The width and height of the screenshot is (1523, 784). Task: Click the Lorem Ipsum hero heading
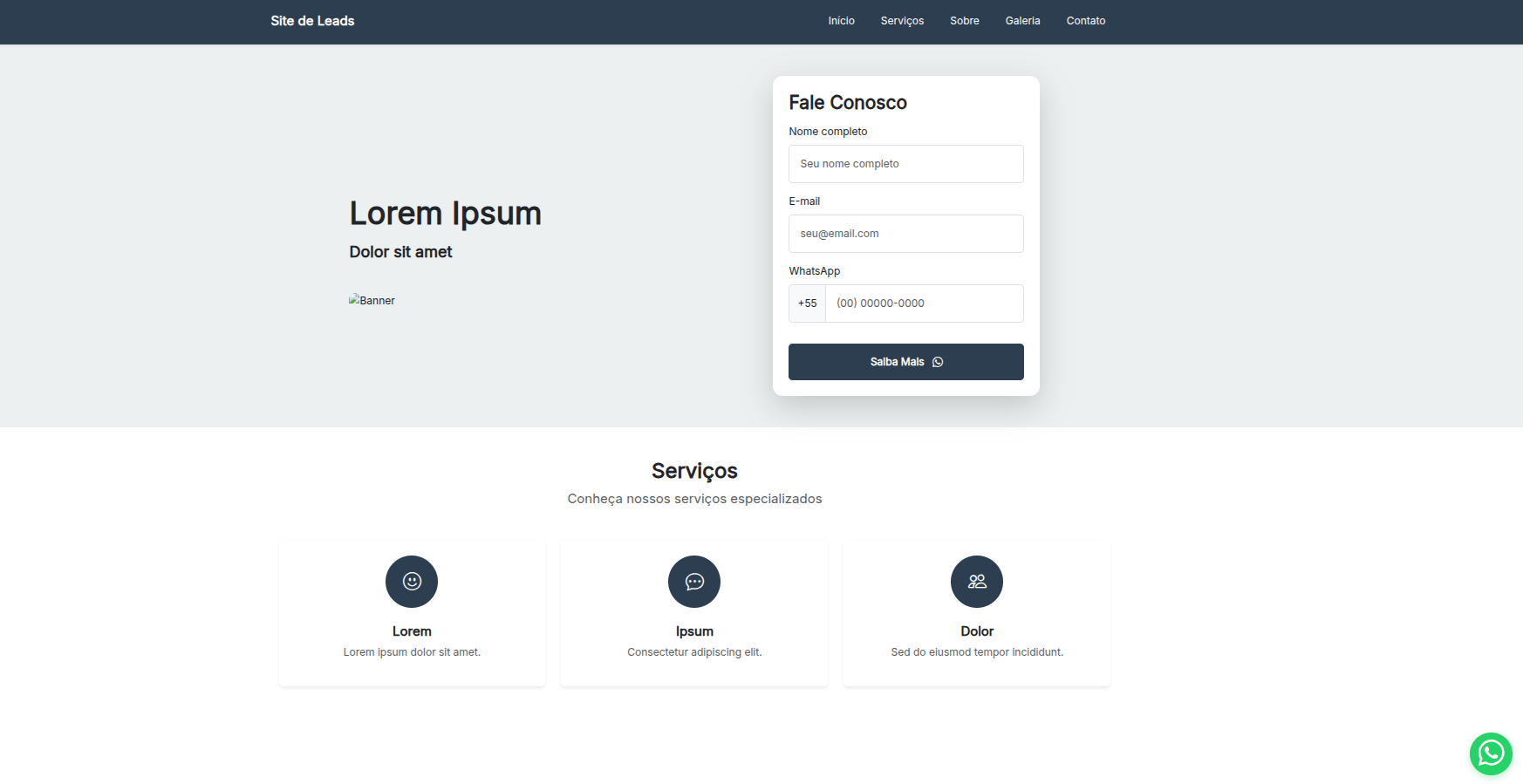[x=445, y=214]
